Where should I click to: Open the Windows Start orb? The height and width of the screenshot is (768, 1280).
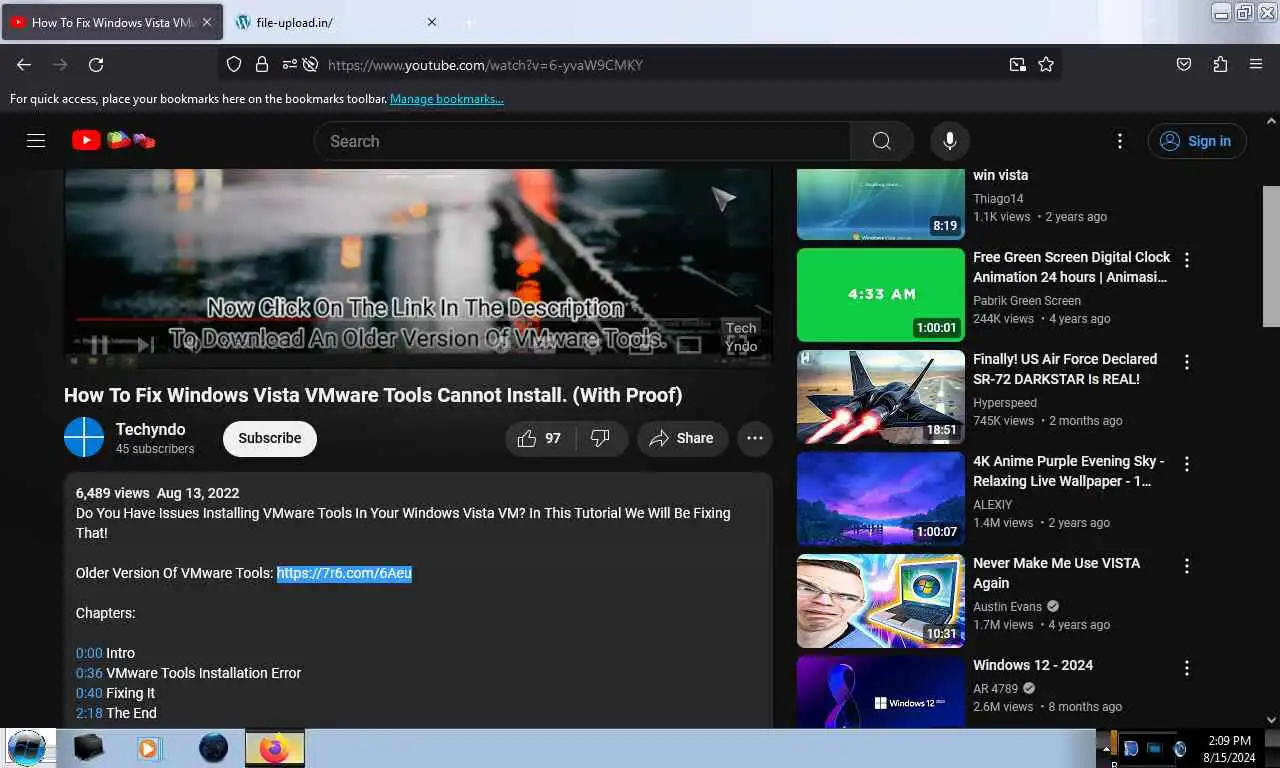pos(26,747)
